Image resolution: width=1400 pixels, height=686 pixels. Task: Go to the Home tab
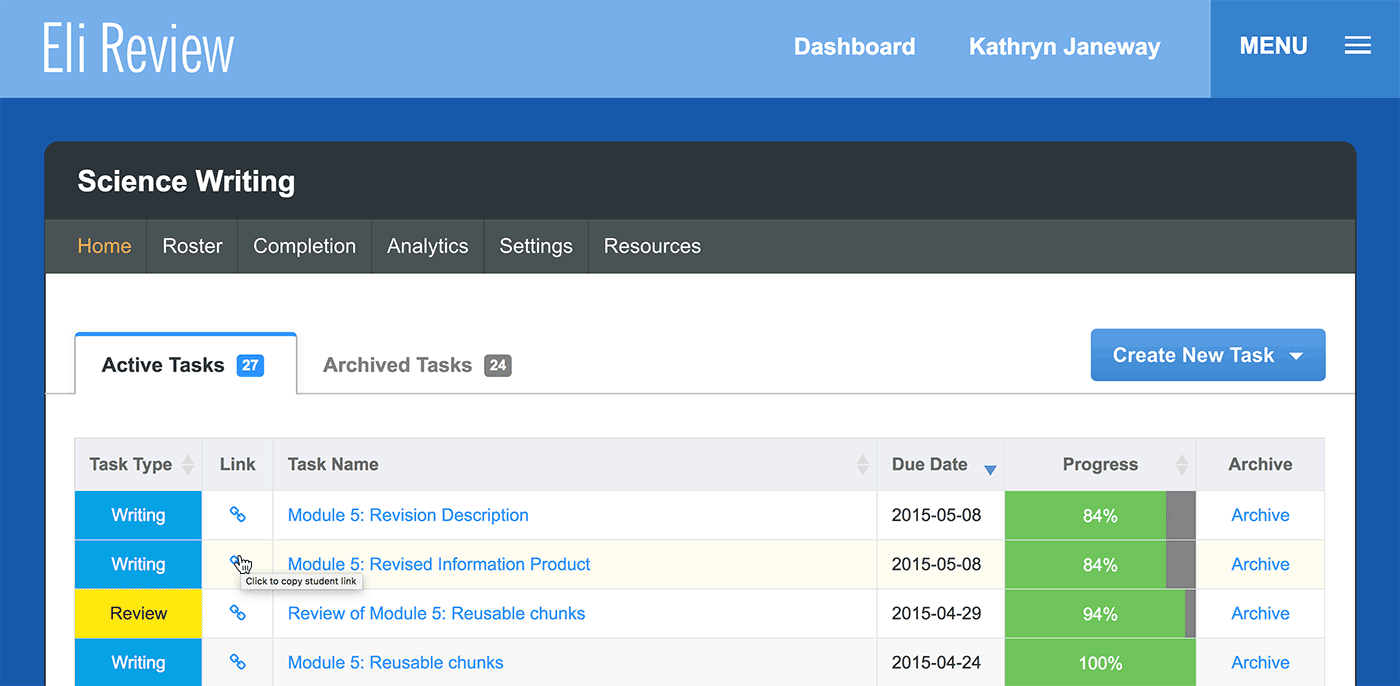104,246
